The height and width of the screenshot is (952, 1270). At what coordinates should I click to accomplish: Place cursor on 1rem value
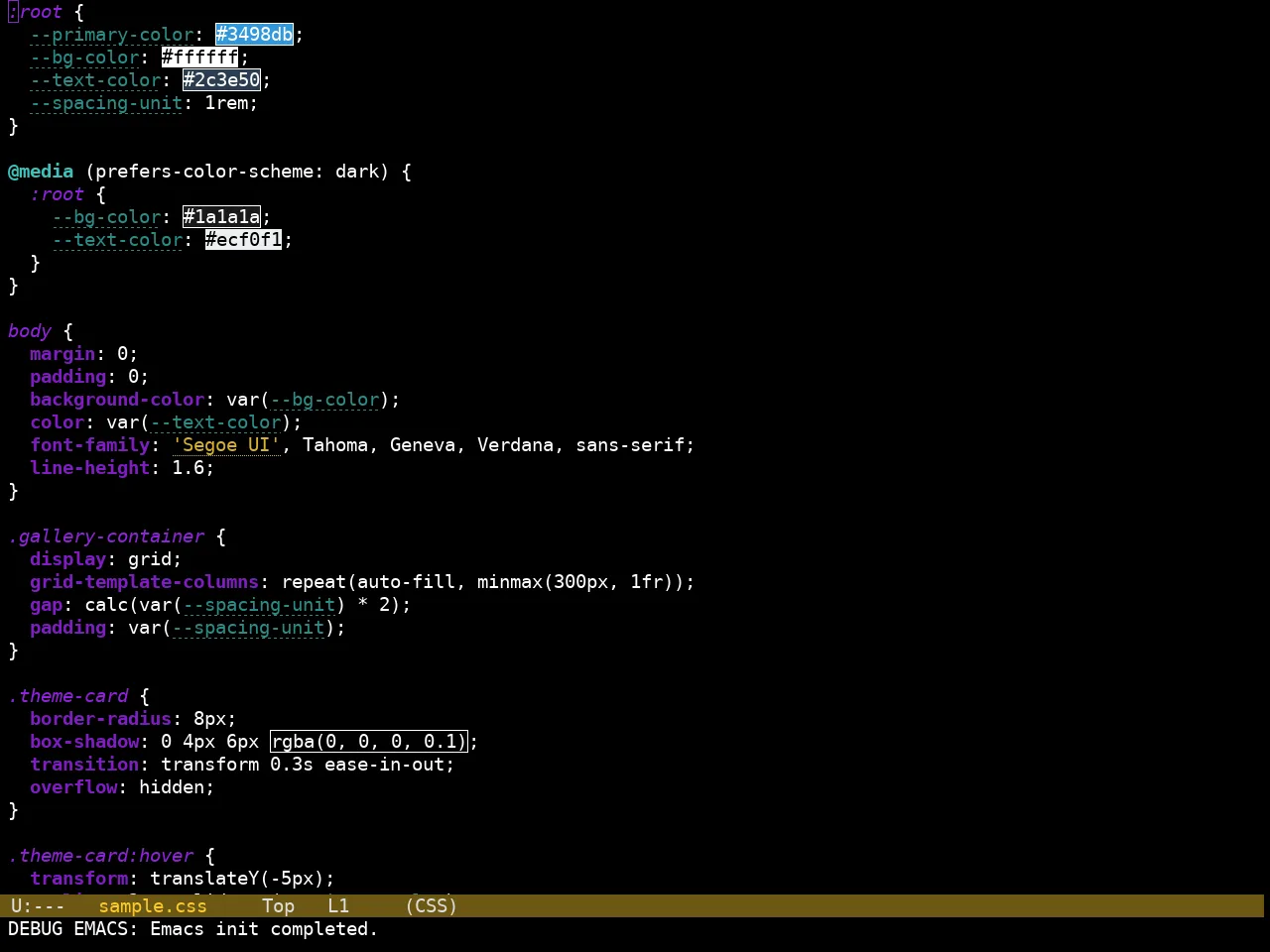pyautogui.click(x=226, y=103)
